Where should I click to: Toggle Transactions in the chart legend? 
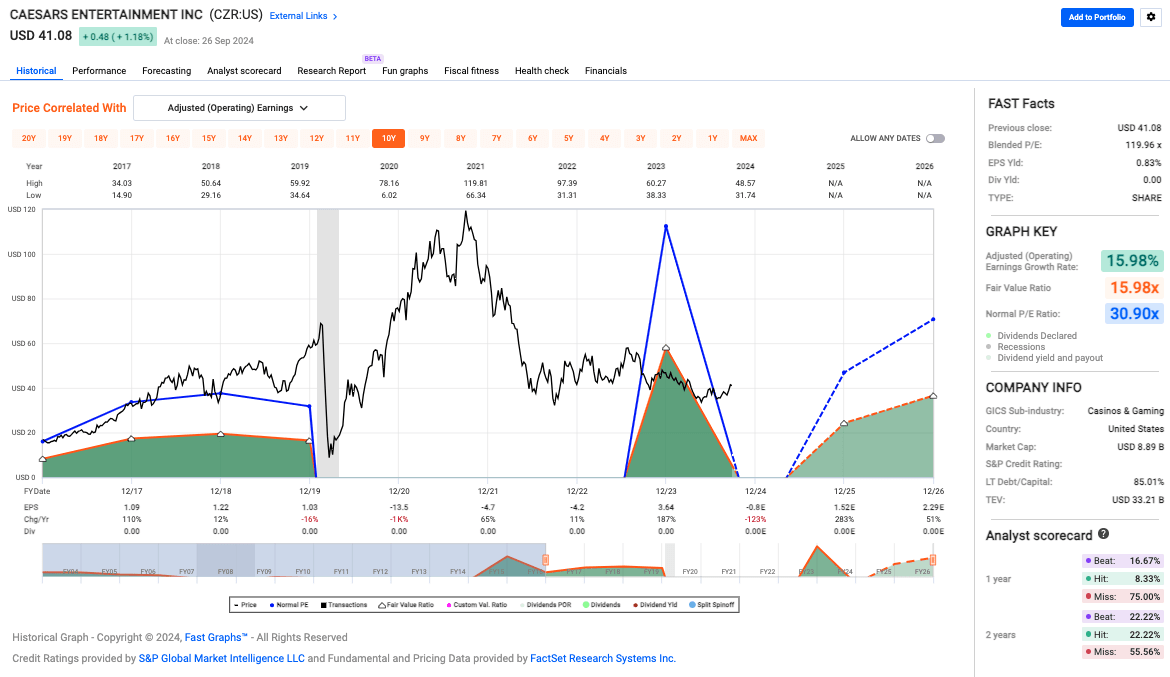tap(344, 605)
